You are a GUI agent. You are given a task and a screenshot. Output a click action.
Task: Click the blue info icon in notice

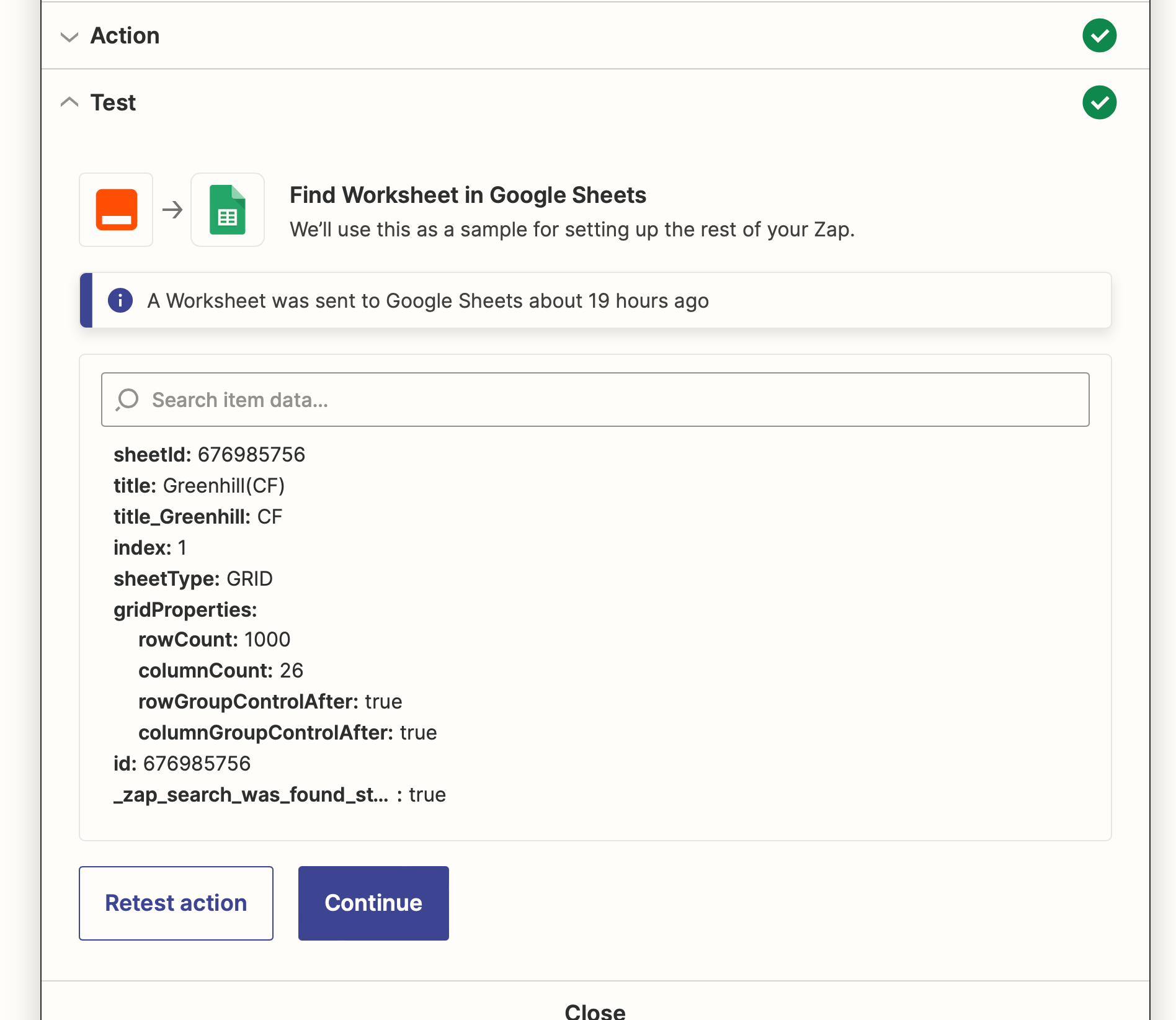(x=120, y=300)
